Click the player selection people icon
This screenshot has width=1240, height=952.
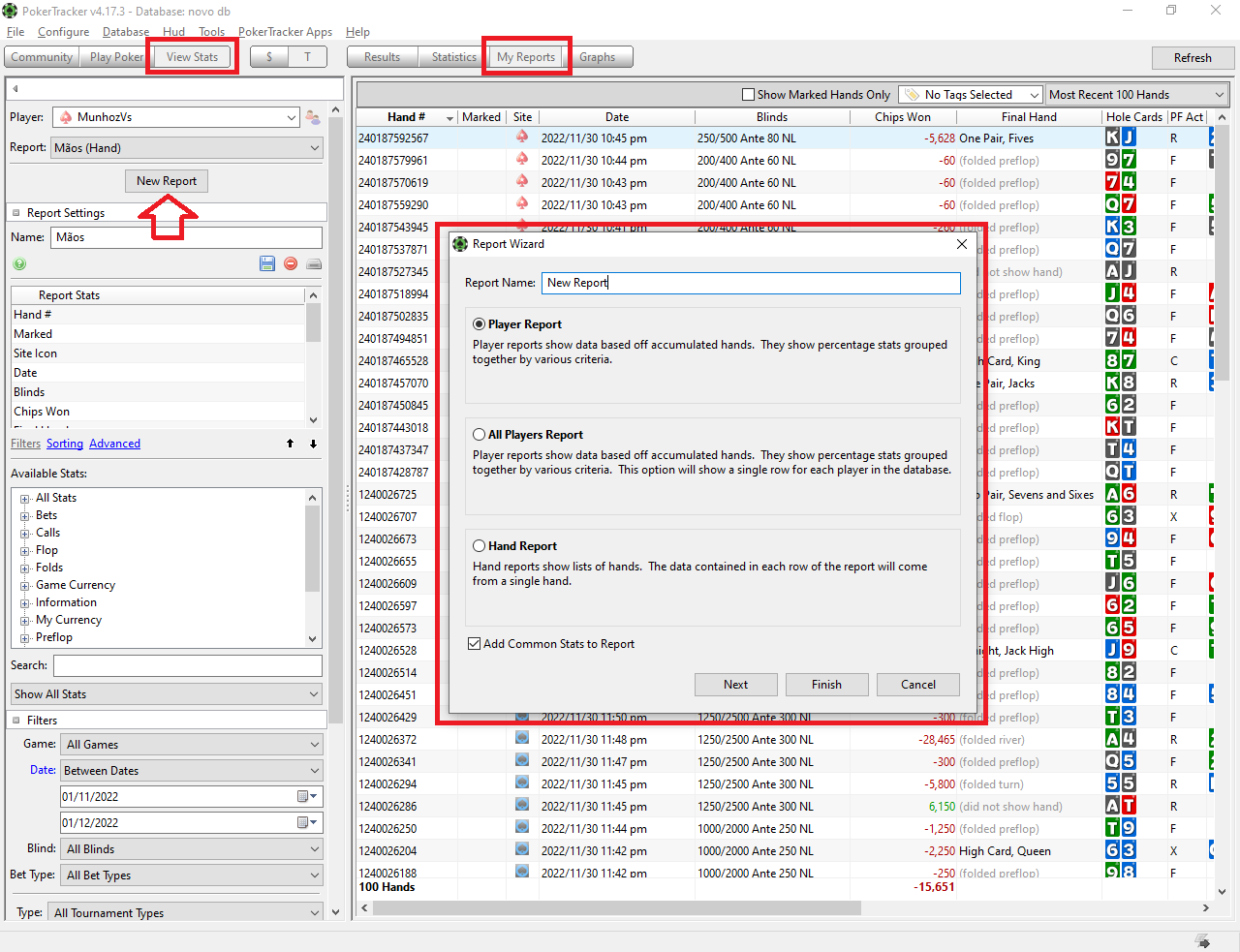click(313, 117)
